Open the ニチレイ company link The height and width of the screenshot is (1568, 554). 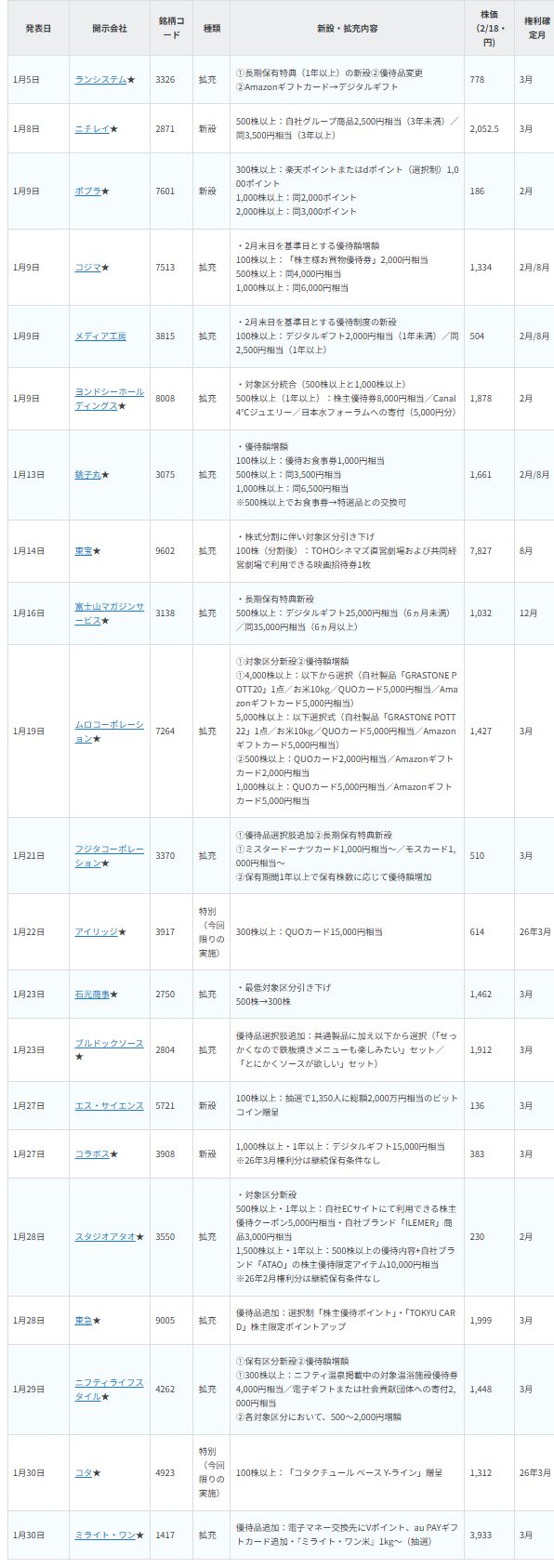92,129
